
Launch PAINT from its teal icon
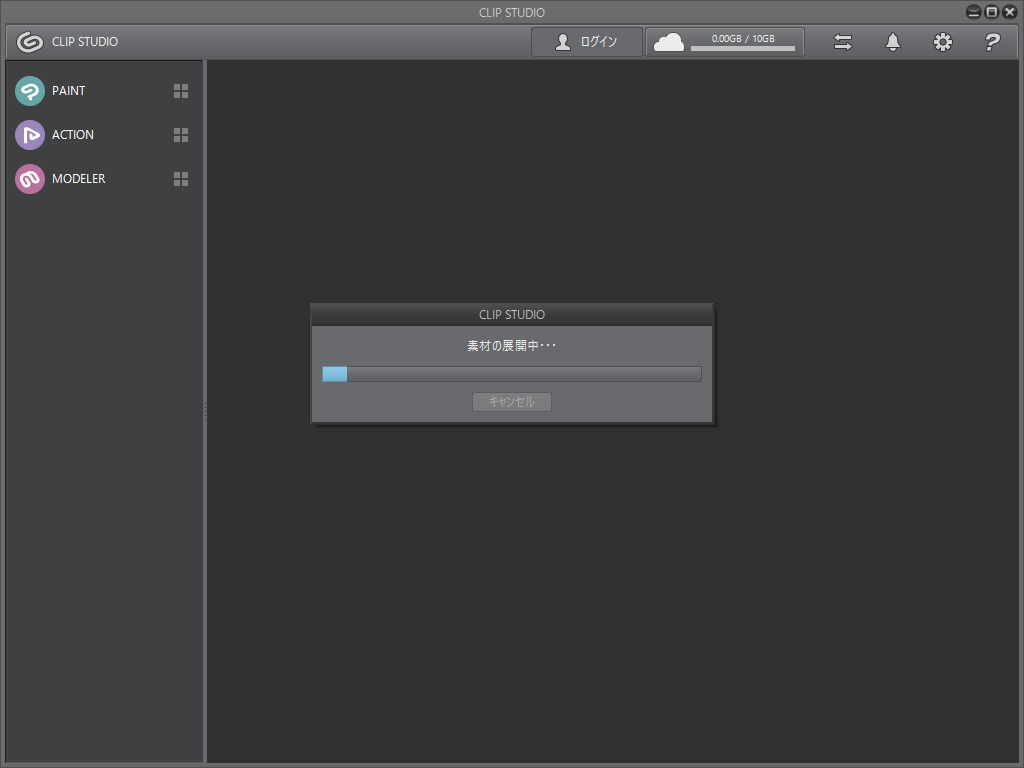30,91
